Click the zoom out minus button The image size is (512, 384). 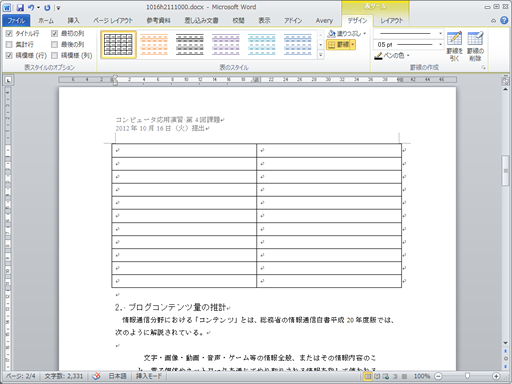click(x=438, y=376)
